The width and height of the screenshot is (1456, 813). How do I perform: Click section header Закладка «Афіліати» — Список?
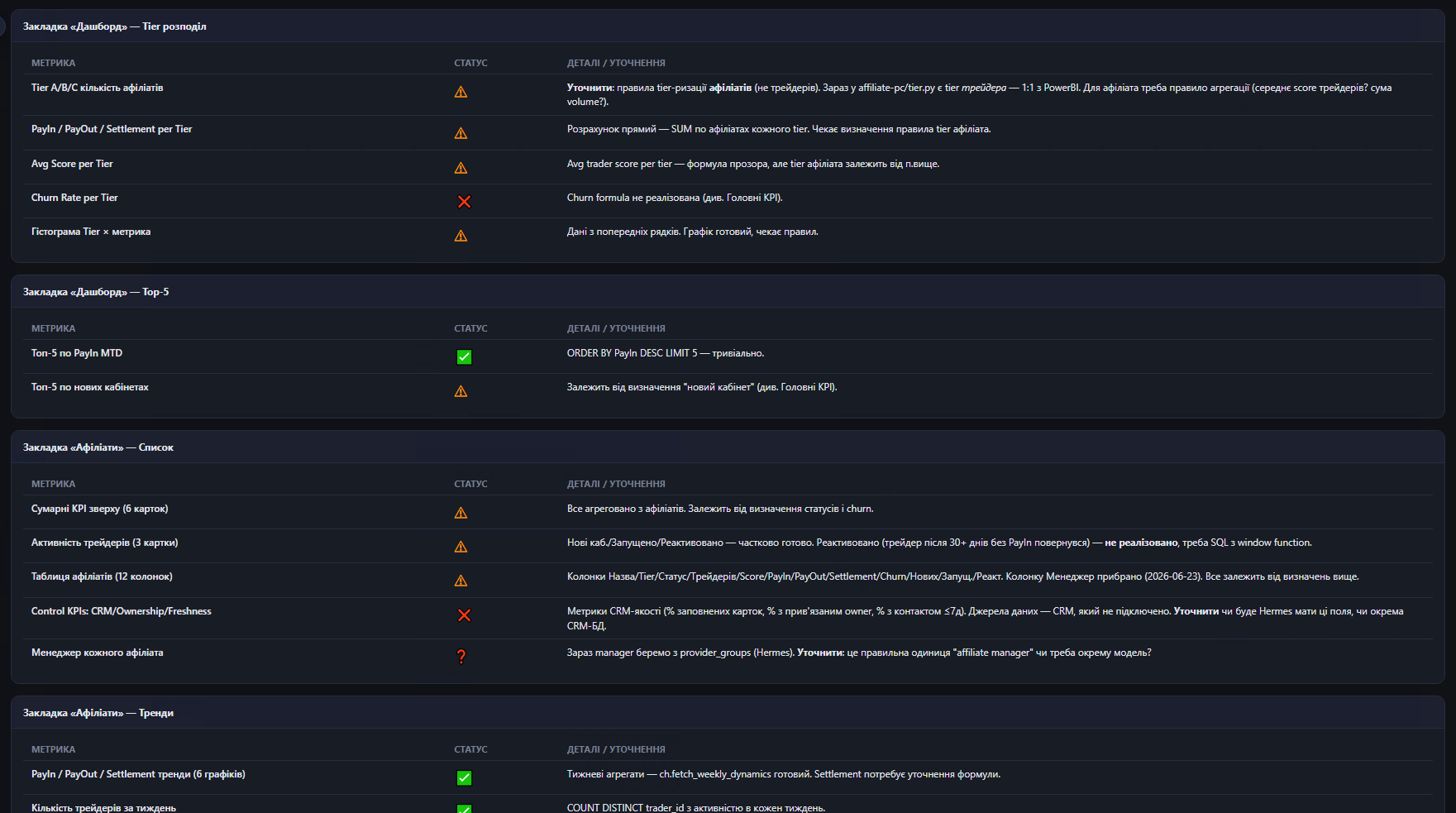(x=98, y=447)
